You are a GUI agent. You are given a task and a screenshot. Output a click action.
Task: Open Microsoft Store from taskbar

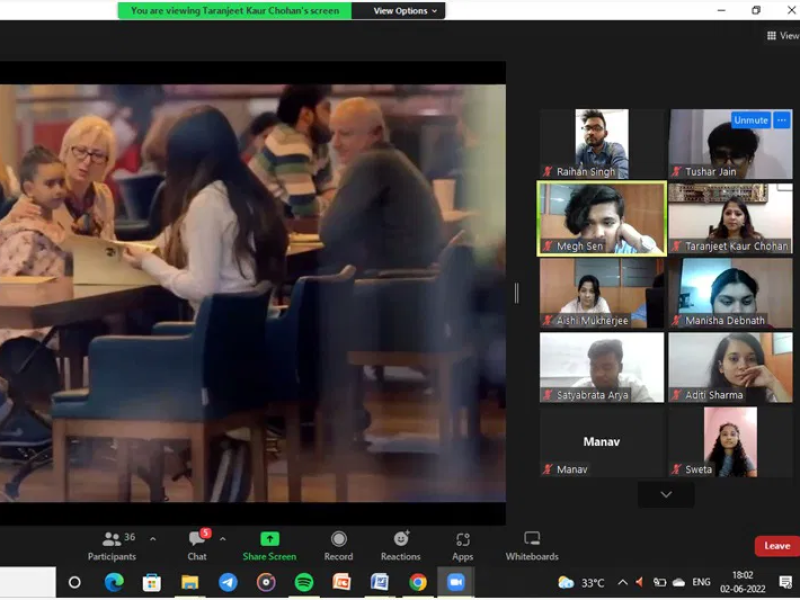tap(152, 582)
